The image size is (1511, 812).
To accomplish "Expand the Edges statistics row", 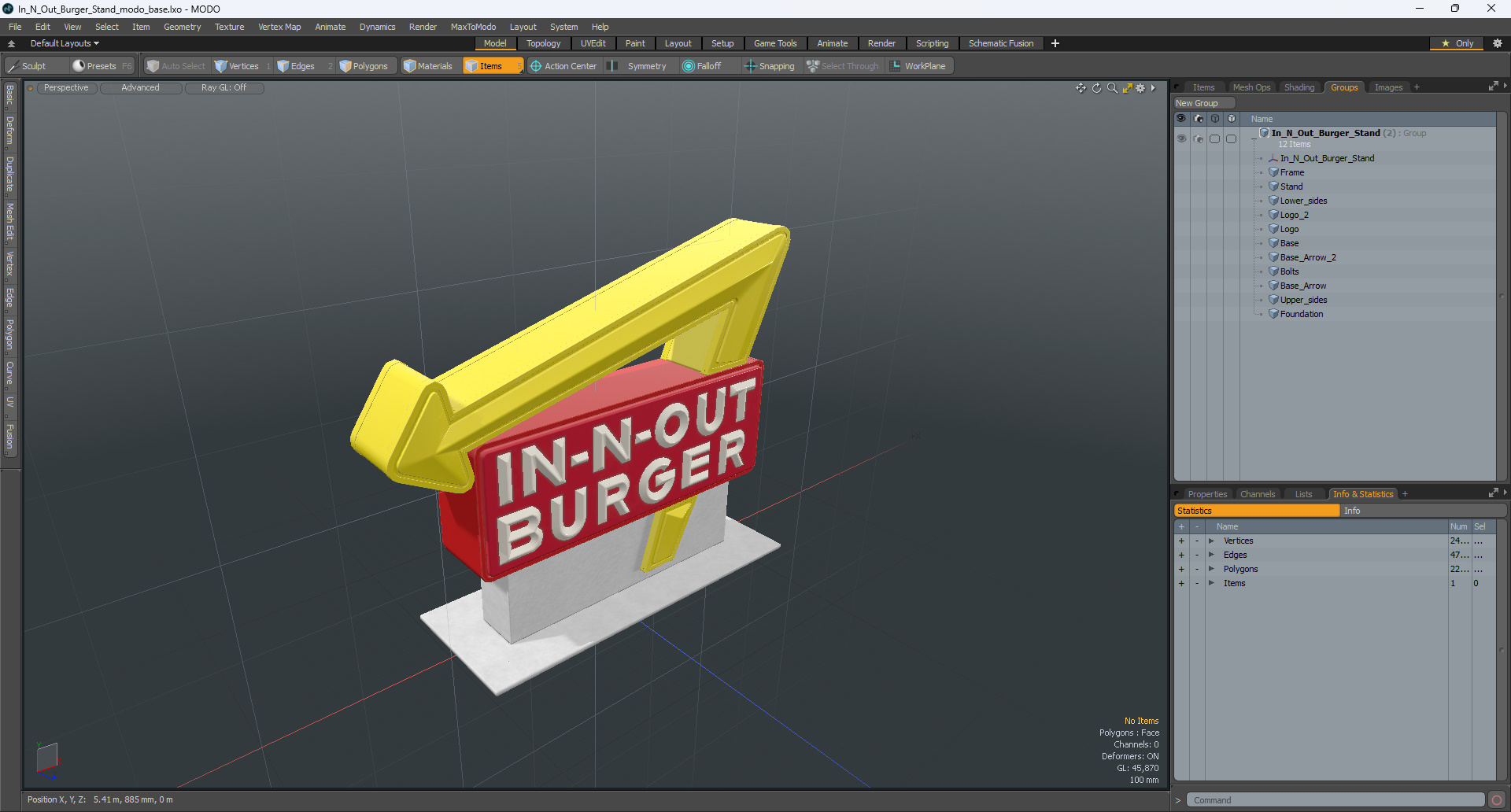I will [1211, 555].
